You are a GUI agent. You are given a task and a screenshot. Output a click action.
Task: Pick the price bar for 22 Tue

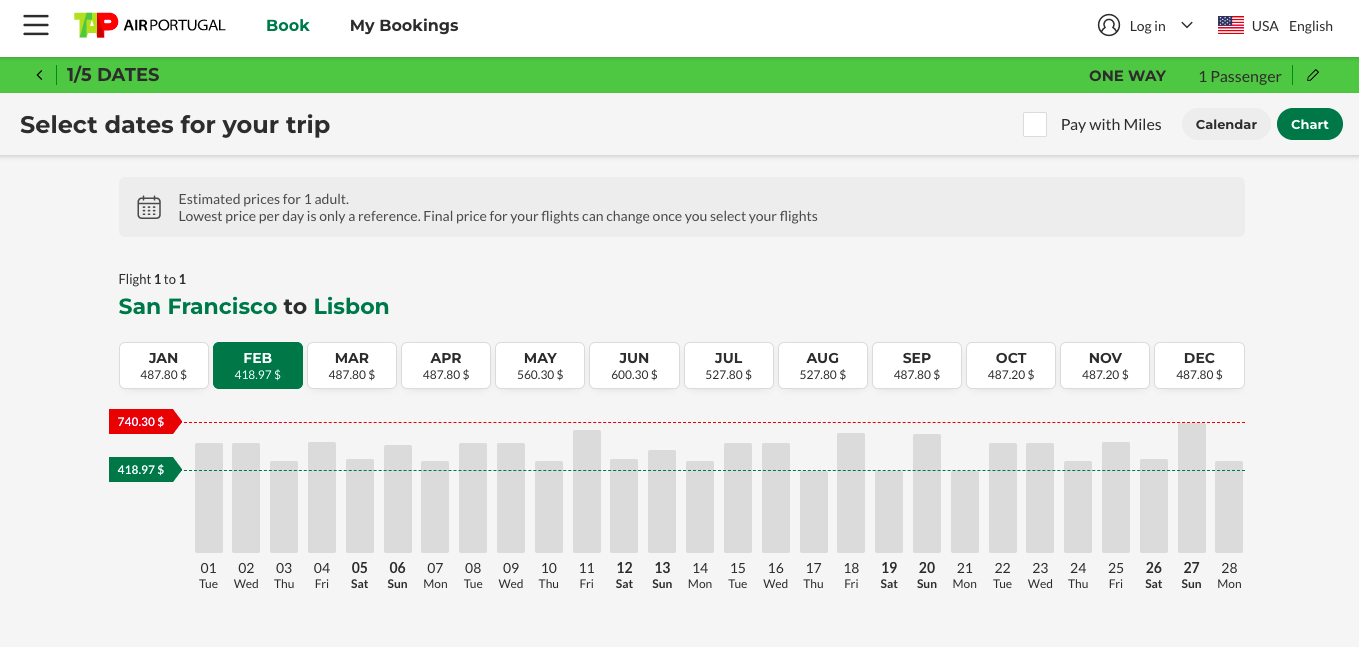click(1003, 498)
